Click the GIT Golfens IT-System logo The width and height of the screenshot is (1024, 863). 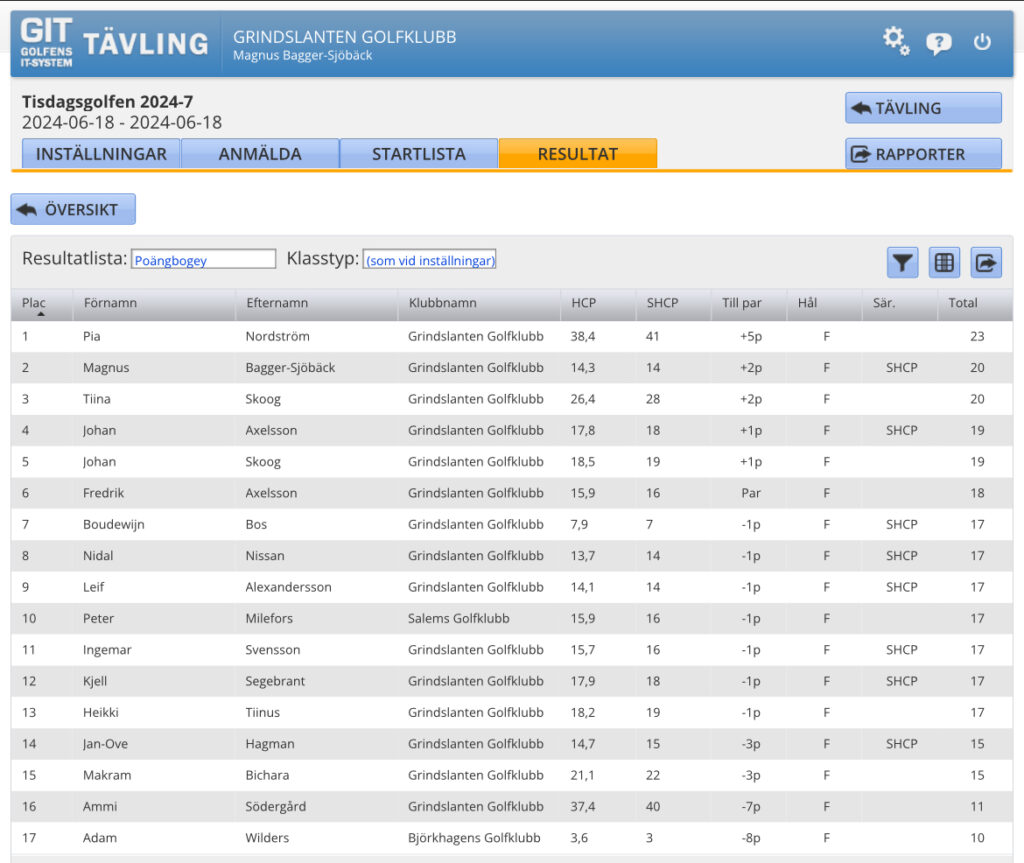coord(46,42)
